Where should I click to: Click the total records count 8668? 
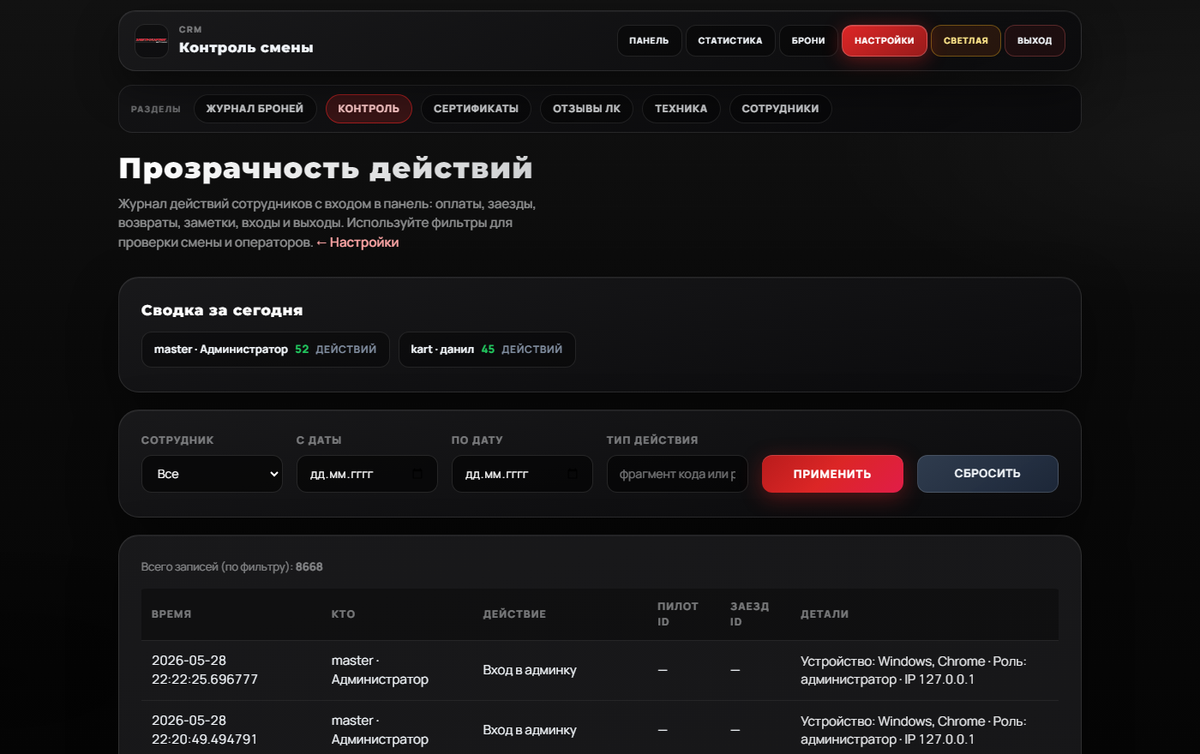tap(309, 567)
